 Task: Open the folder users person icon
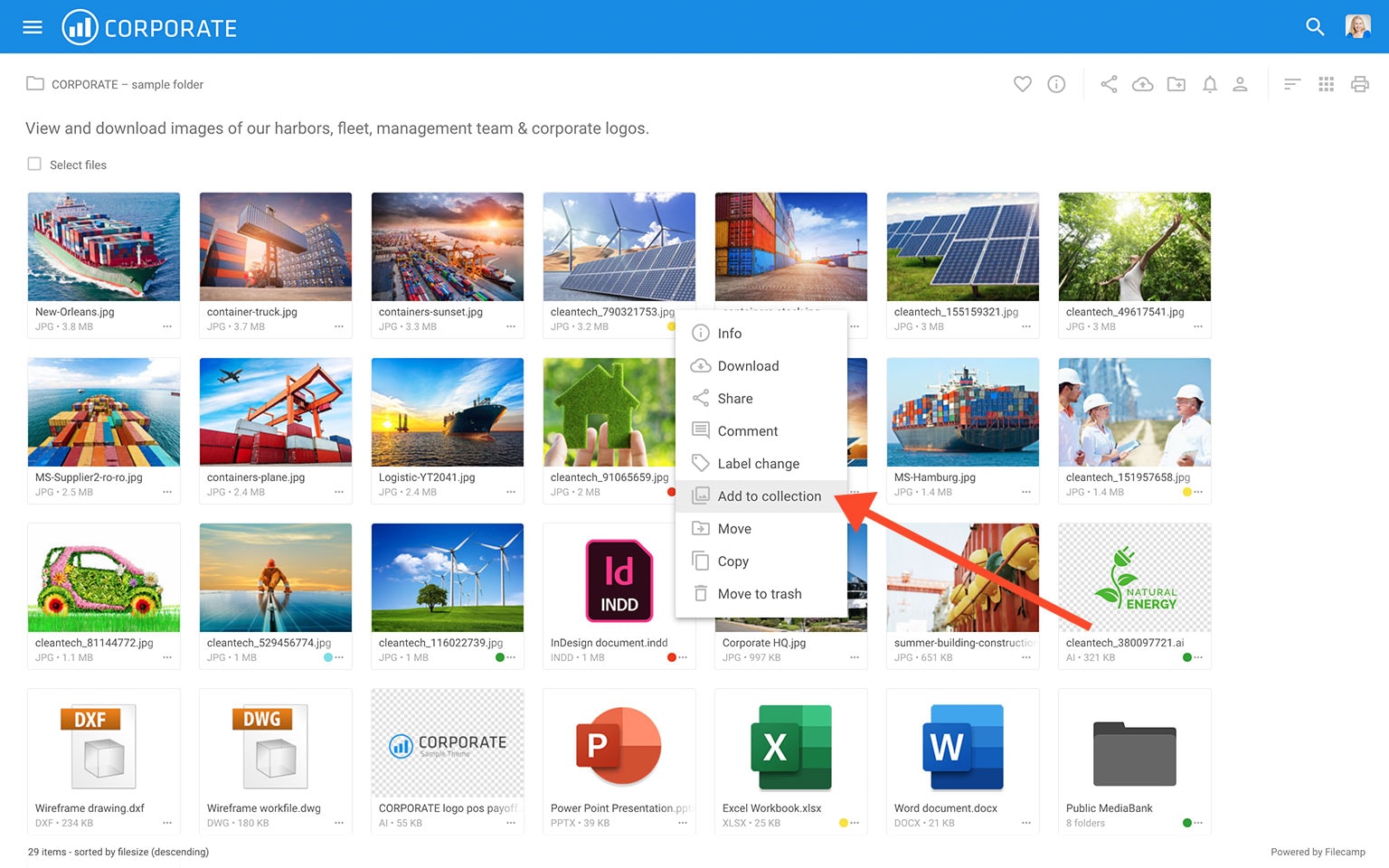click(x=1241, y=84)
